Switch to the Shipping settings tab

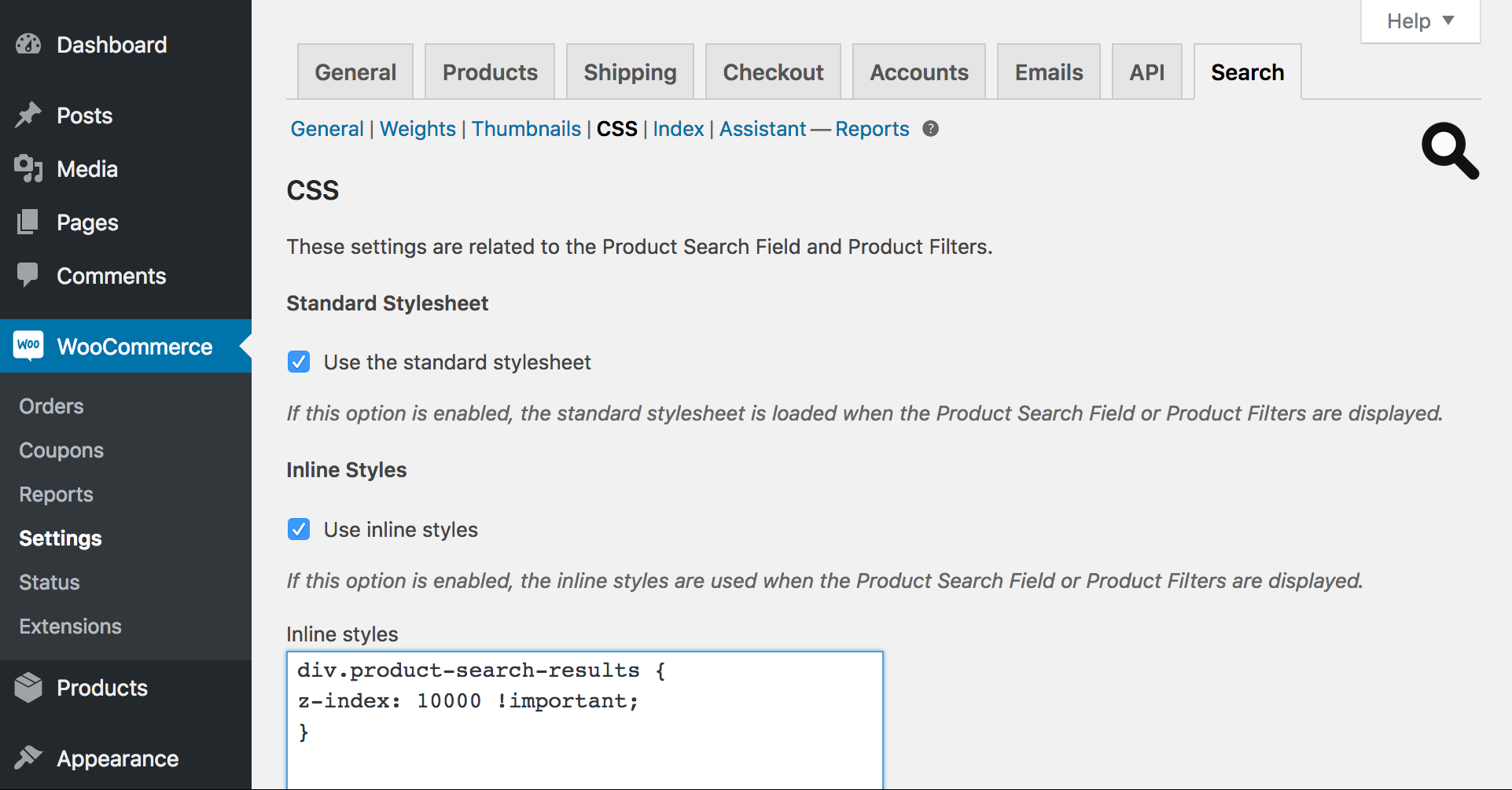click(x=630, y=72)
